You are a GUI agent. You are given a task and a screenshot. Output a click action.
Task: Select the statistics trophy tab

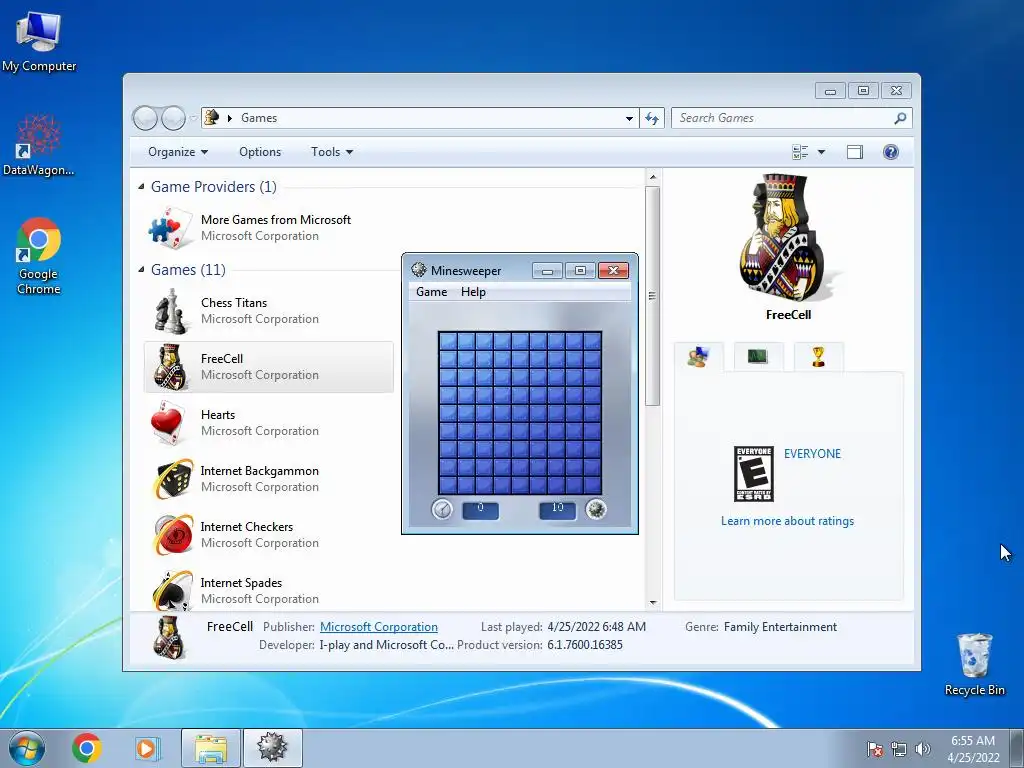tap(818, 357)
